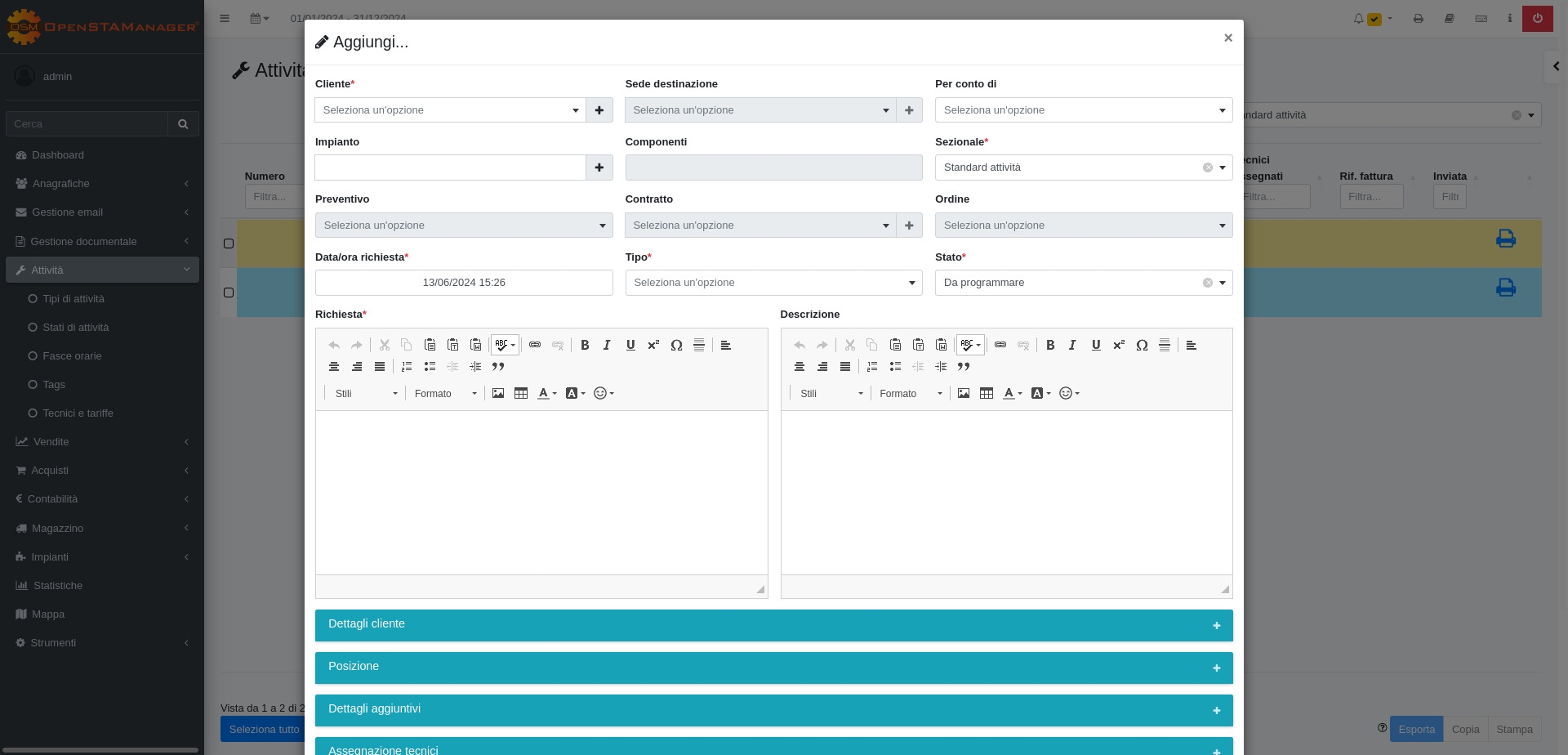Insert a table in the Richiesta editor
This screenshot has width=1568, height=755.
pyautogui.click(x=521, y=393)
